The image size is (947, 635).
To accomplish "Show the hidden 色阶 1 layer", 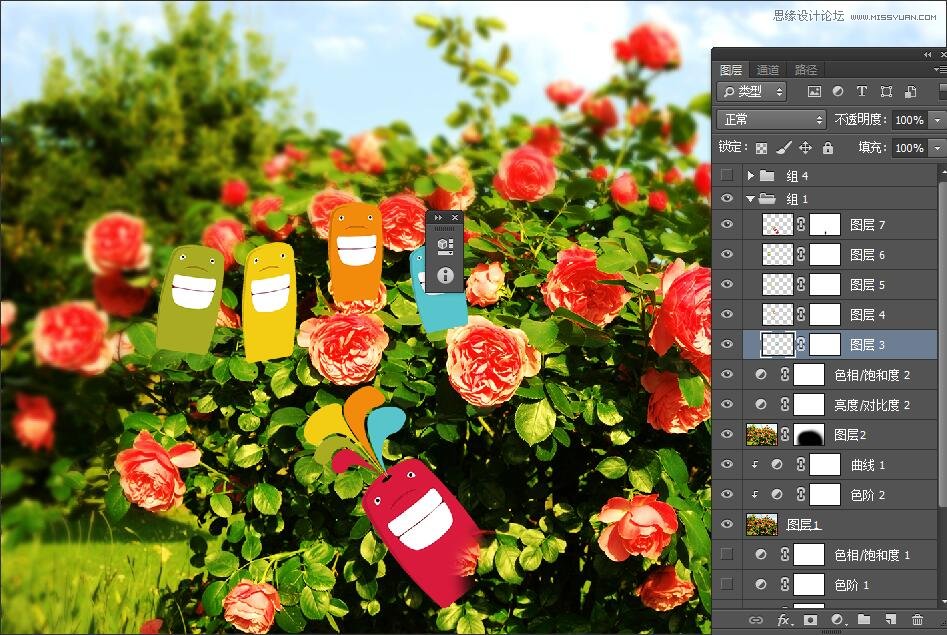I will coord(727,584).
